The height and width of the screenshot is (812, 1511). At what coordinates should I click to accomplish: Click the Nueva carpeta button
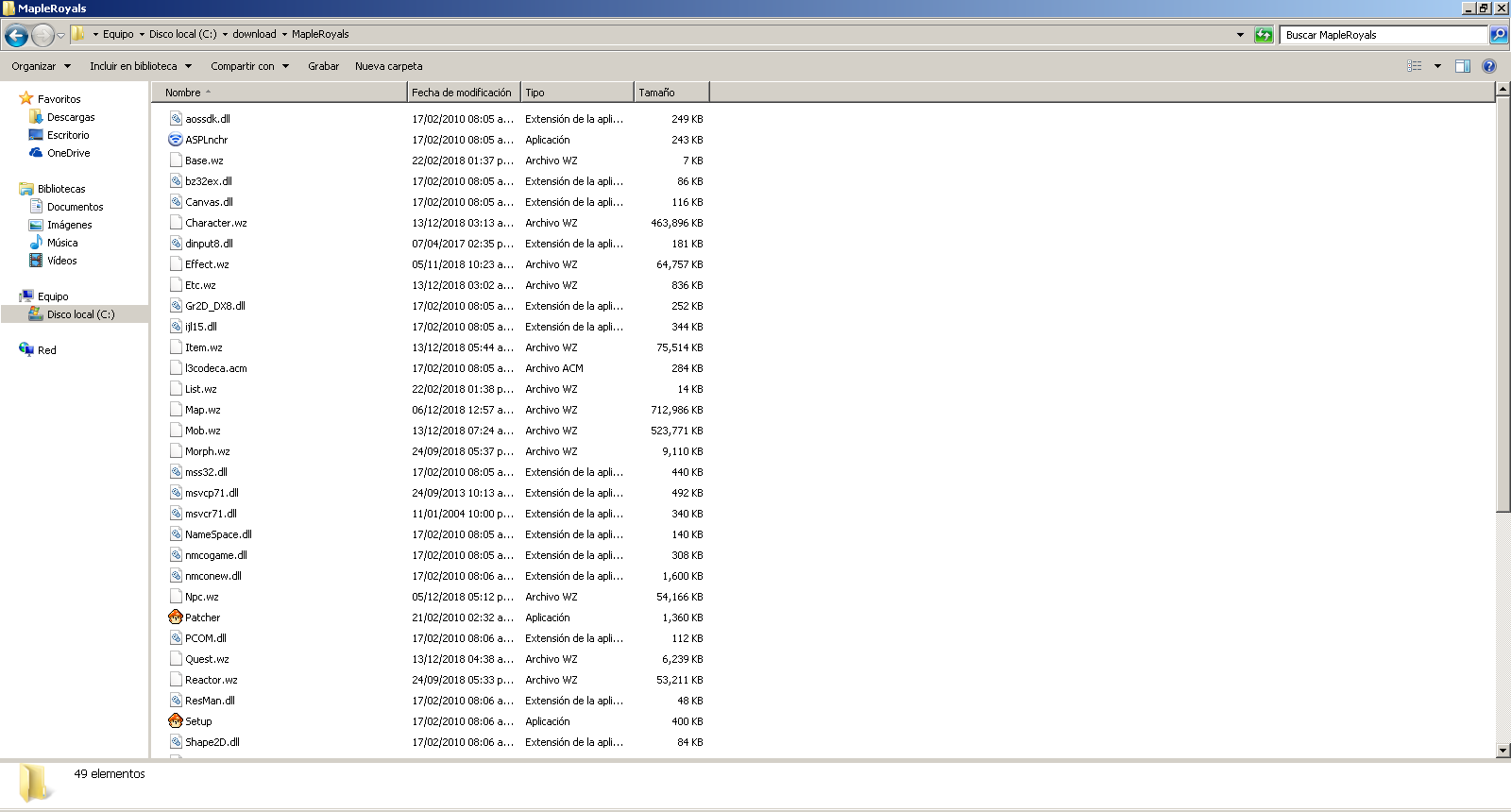[x=389, y=66]
